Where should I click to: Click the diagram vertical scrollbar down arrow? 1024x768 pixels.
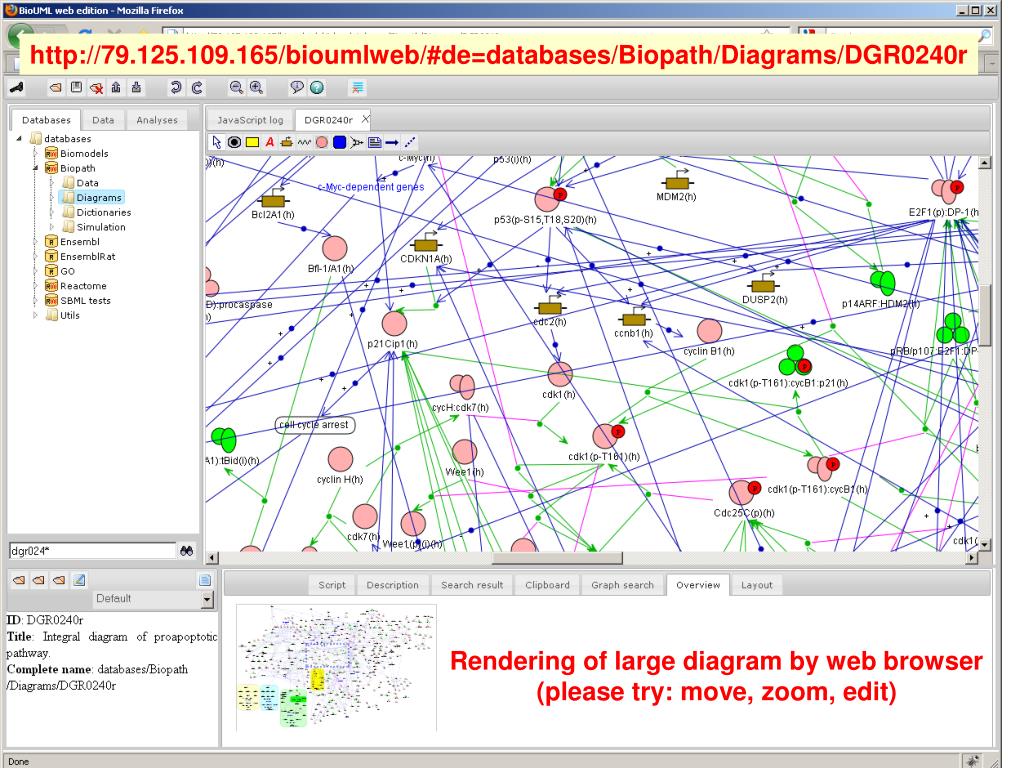tap(985, 544)
